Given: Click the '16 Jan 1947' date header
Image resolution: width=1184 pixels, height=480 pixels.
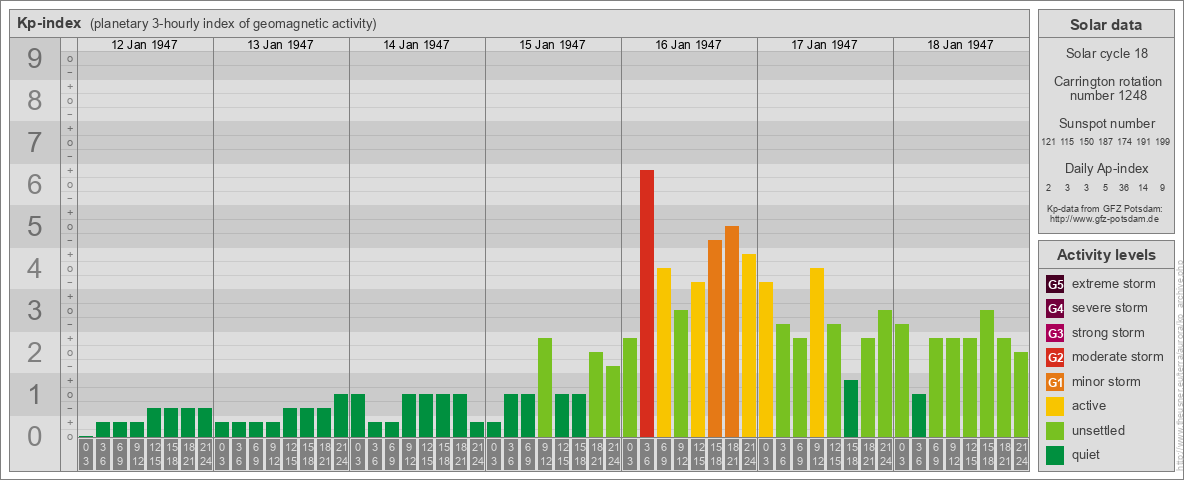Looking at the screenshot, I should pyautogui.click(x=688, y=45).
